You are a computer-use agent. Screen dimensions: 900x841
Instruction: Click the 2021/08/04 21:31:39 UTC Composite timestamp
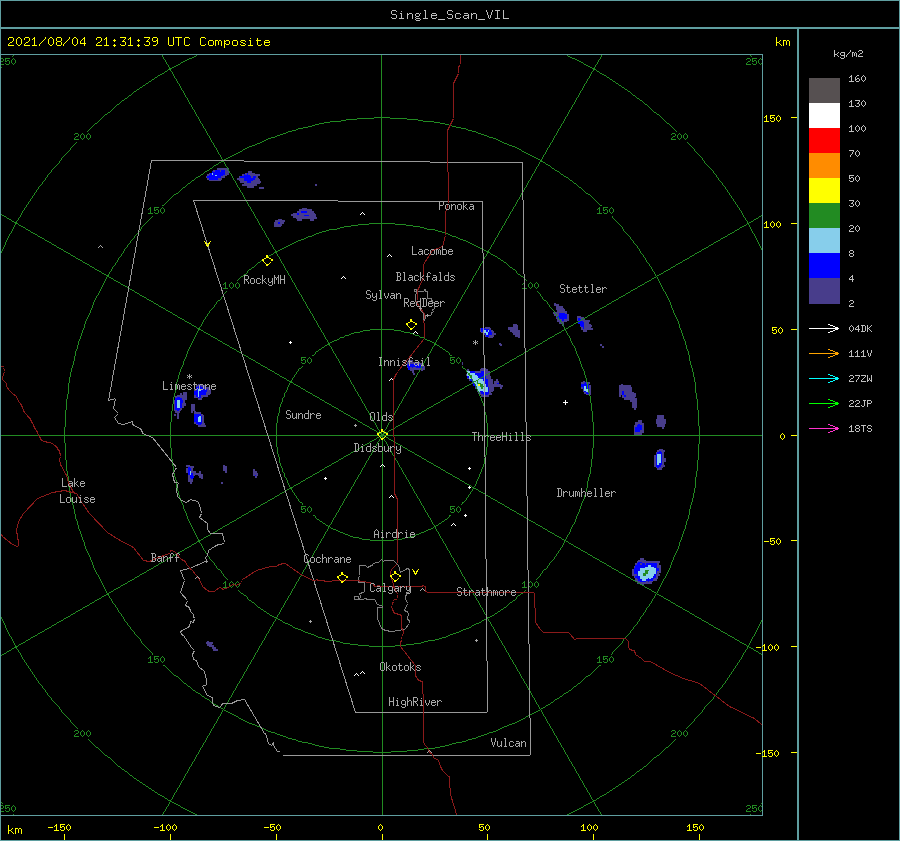coord(138,42)
